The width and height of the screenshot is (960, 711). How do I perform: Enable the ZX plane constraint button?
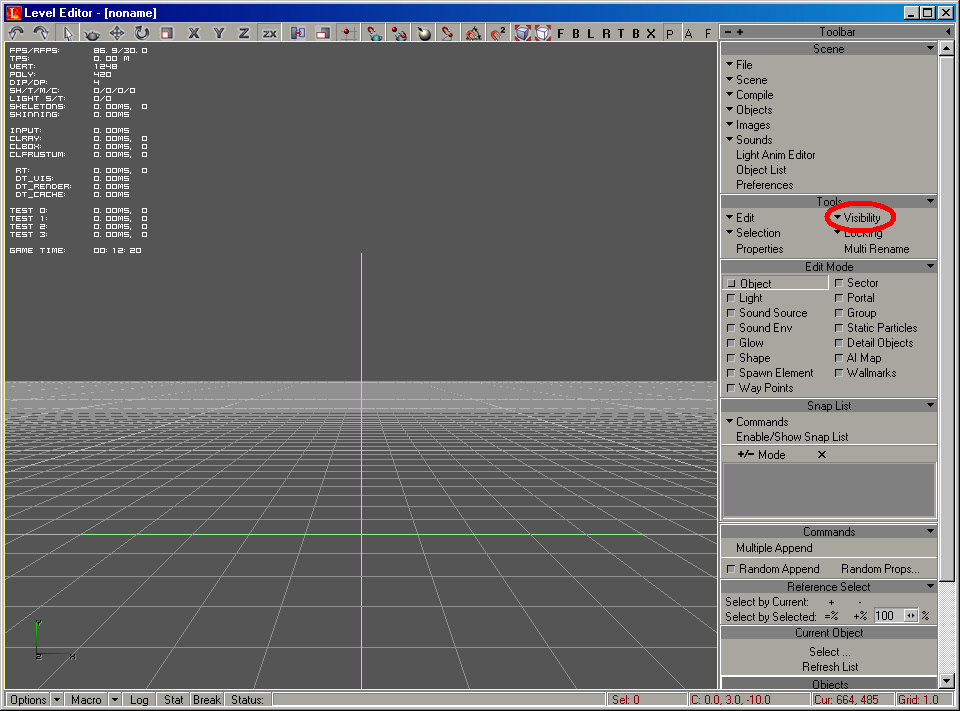coord(269,33)
